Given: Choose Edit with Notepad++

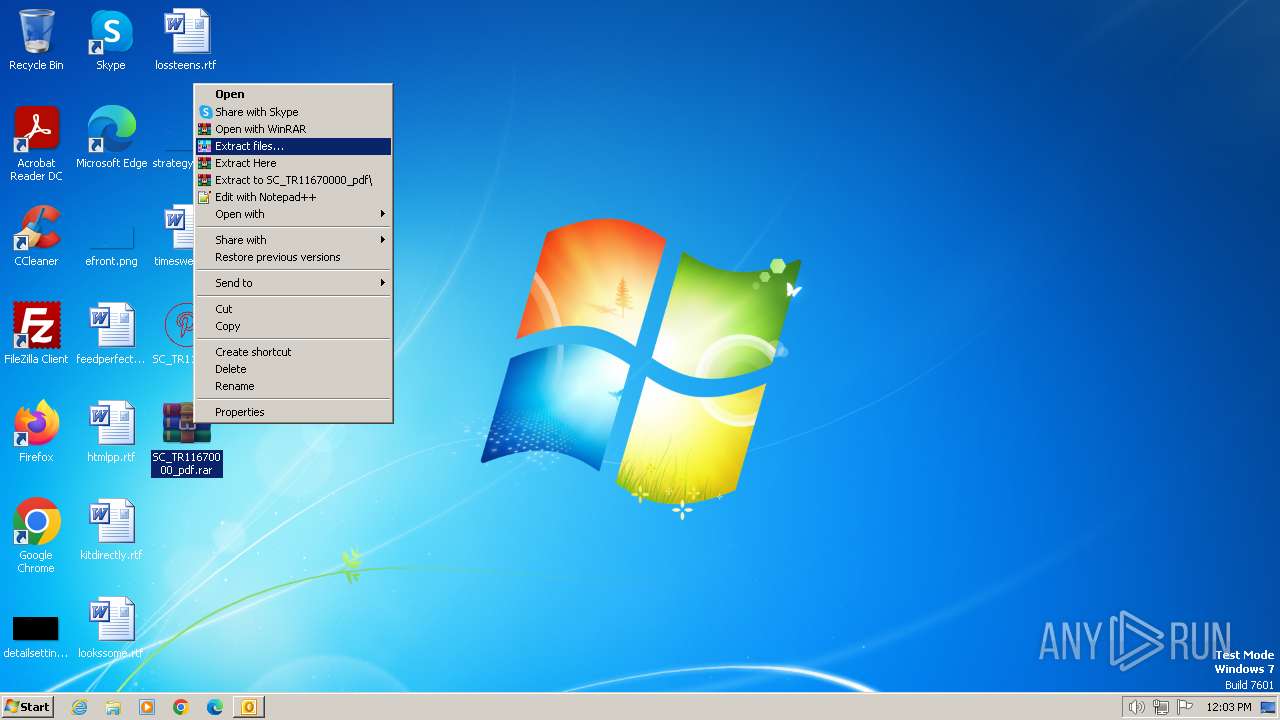Looking at the screenshot, I should (x=293, y=197).
